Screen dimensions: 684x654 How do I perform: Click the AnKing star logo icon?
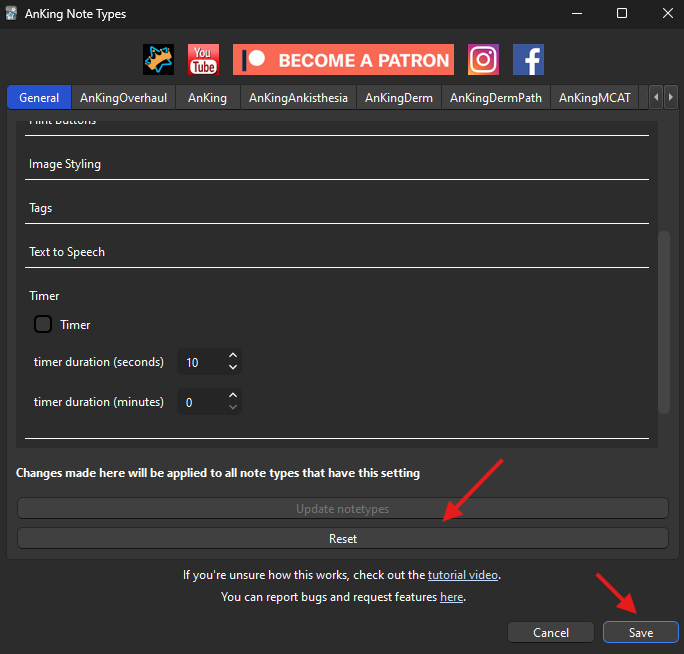[158, 60]
